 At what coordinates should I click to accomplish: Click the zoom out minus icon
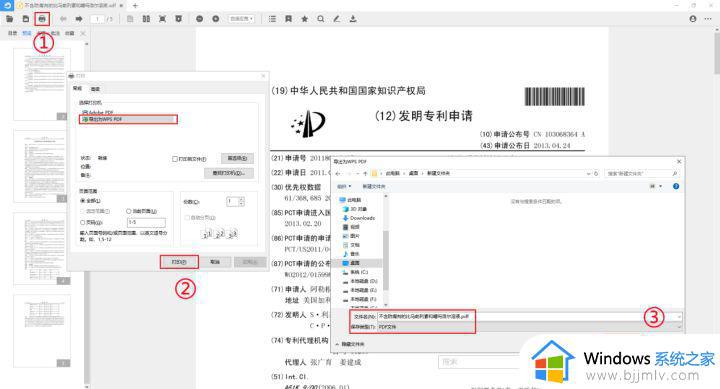click(199, 19)
